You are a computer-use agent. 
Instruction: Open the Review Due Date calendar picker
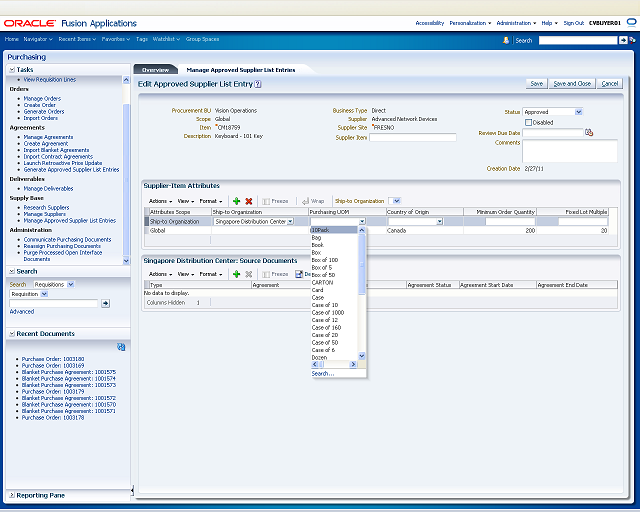589,132
